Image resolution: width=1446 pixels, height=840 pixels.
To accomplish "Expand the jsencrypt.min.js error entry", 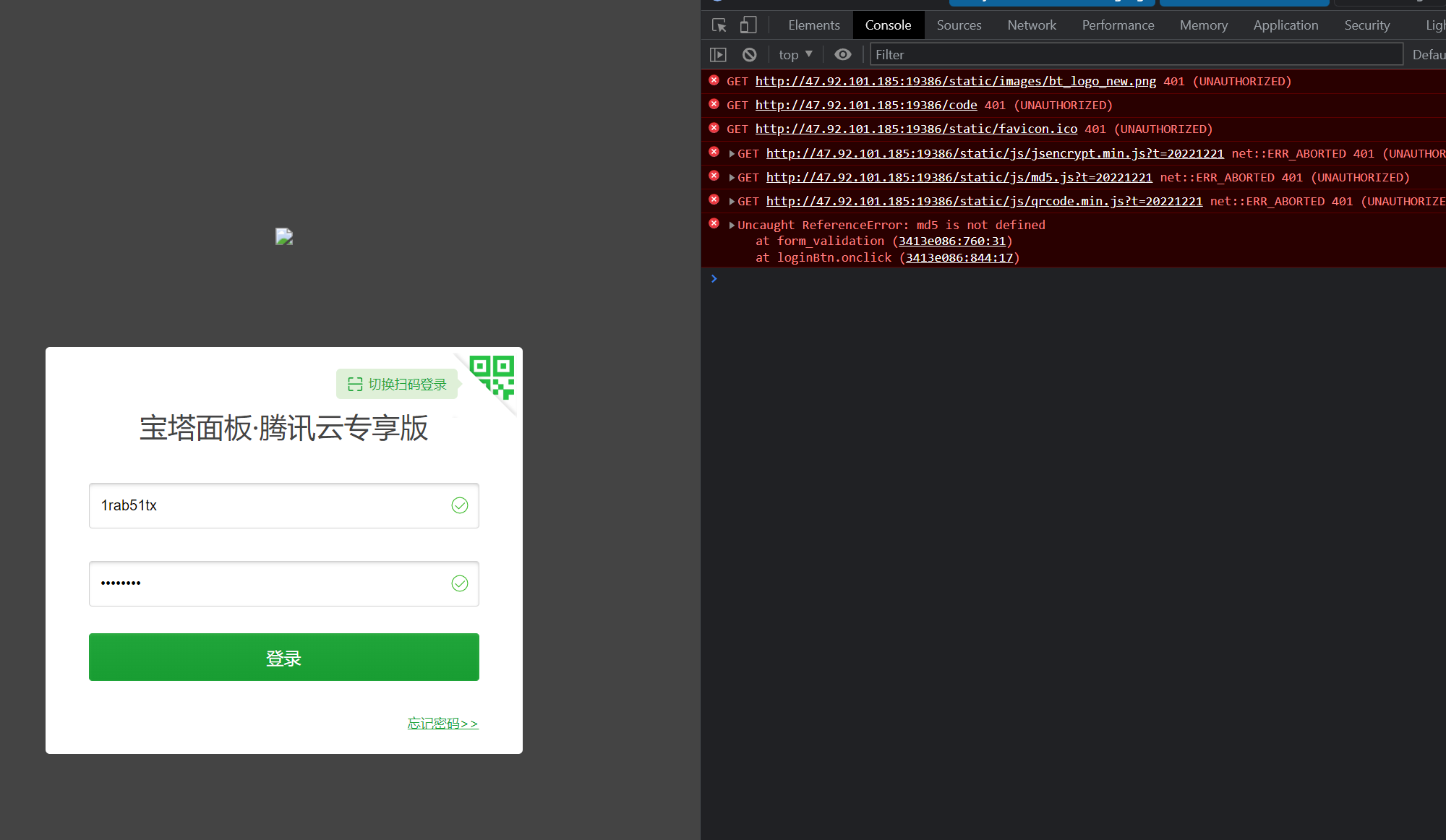I will (x=732, y=154).
